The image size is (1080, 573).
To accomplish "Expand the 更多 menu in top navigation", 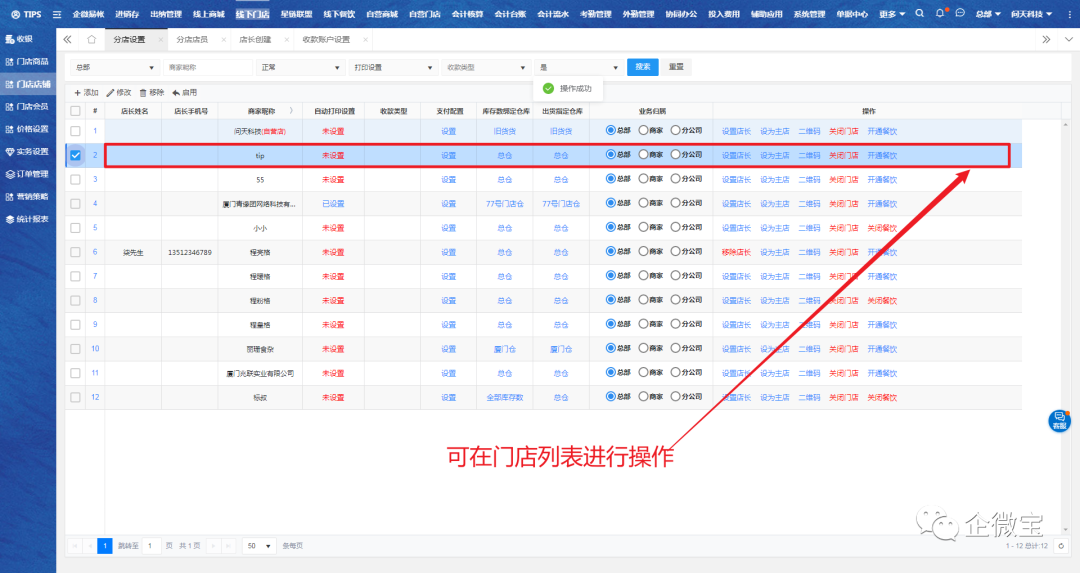I will click(892, 14).
